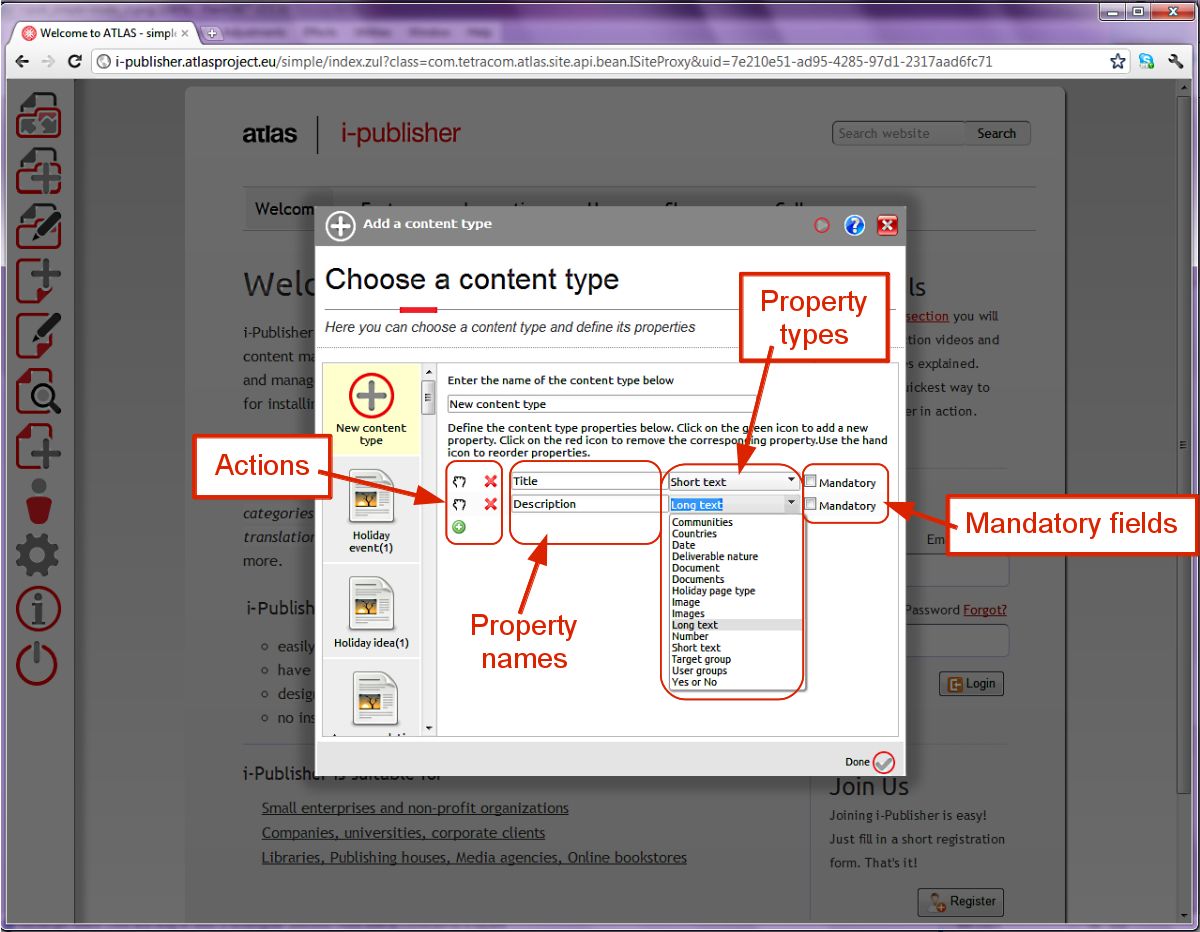Viewport: 1200px width, 932px height.
Task: Switch to the Welcome to ATLAS browser tab
Action: coord(105,33)
